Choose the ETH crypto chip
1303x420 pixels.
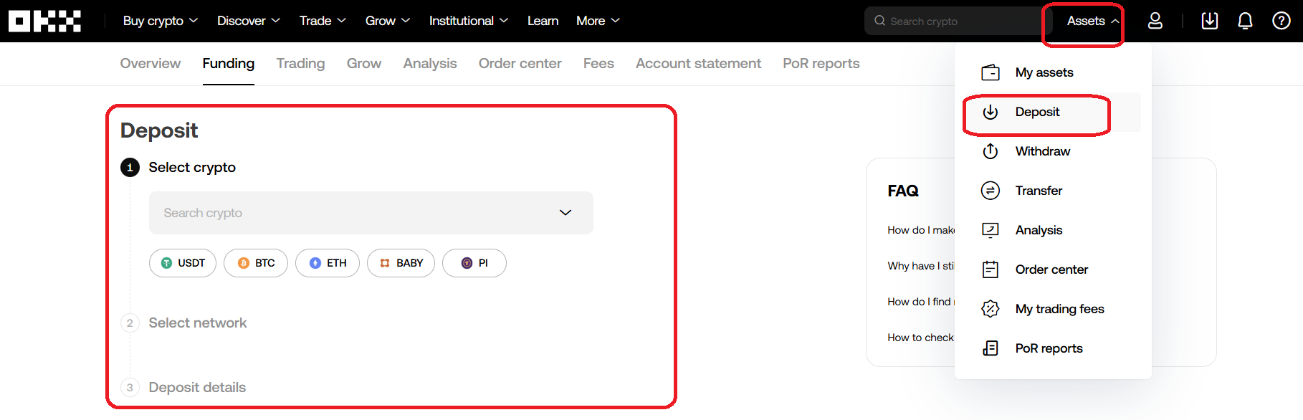327,263
